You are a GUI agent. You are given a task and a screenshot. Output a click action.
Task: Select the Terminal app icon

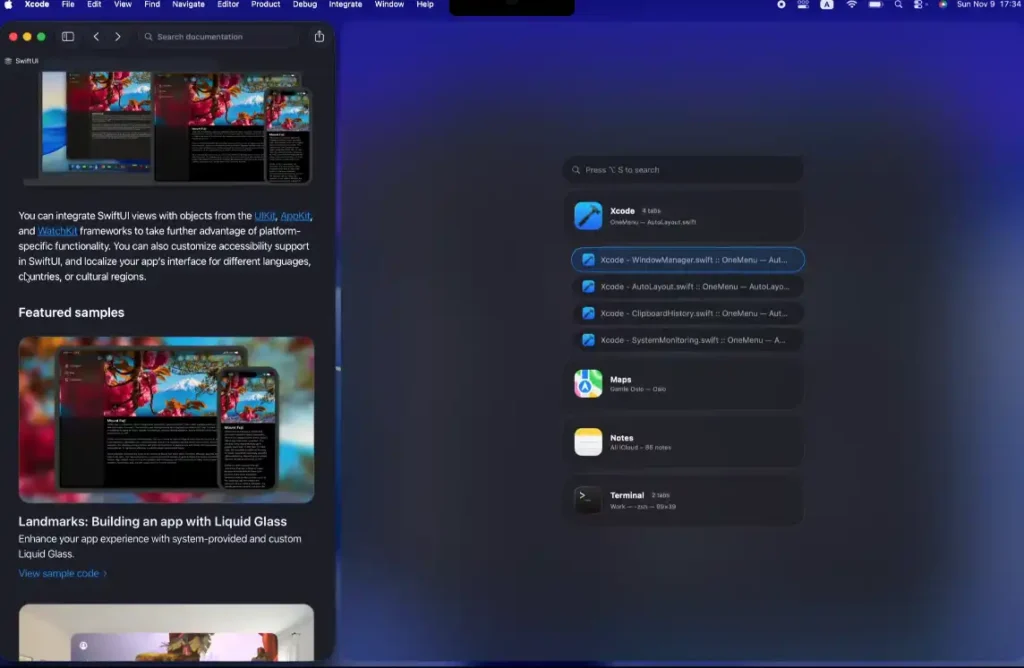[x=588, y=500]
